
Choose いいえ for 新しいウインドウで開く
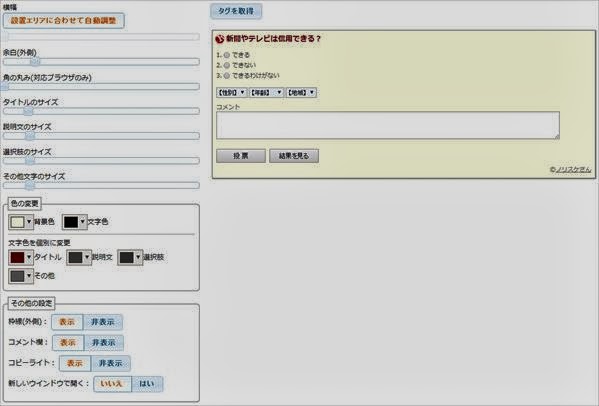pyautogui.click(x=112, y=384)
